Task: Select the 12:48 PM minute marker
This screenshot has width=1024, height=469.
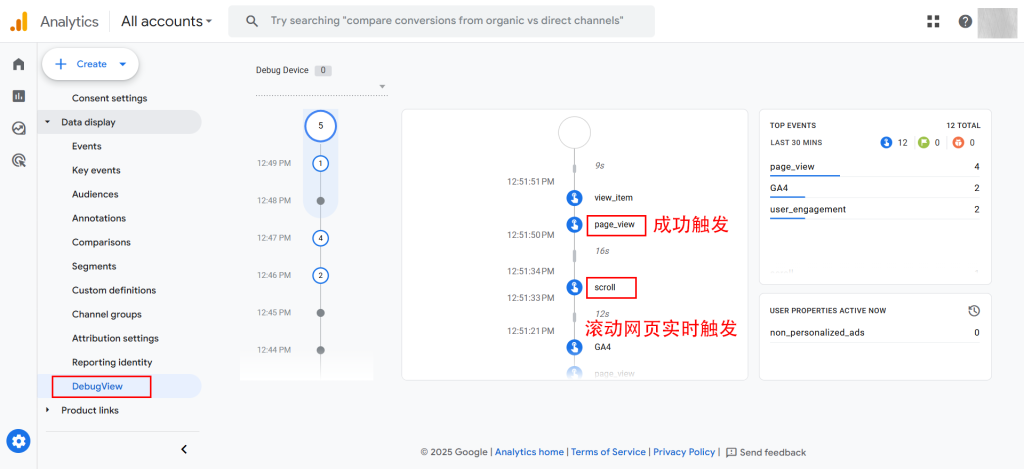Action: [x=320, y=201]
